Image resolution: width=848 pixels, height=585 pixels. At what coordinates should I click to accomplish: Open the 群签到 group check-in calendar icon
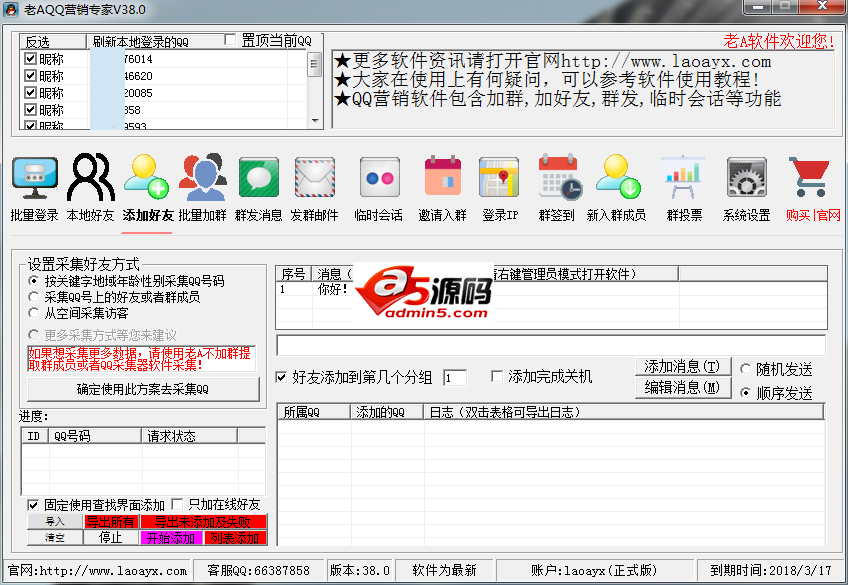click(x=559, y=180)
